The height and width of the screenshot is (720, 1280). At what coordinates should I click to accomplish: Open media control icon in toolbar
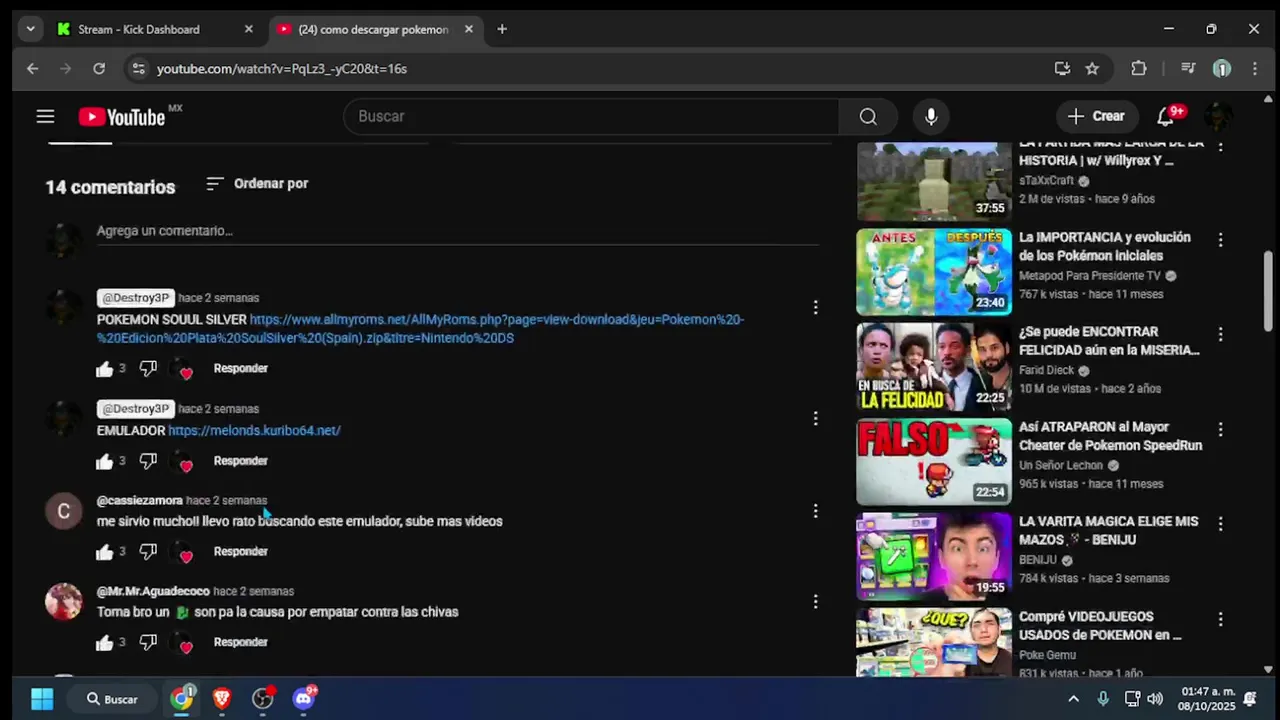(x=1188, y=68)
